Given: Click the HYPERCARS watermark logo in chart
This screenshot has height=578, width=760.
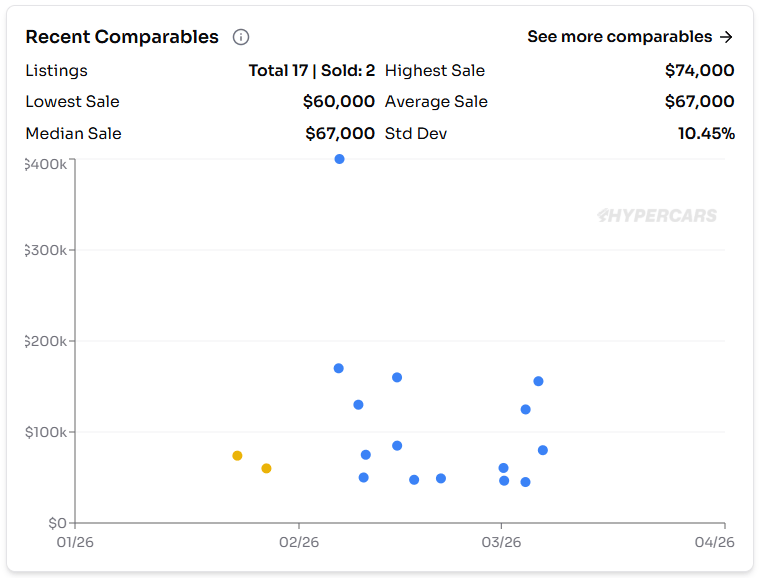Looking at the screenshot, I should click(x=657, y=215).
